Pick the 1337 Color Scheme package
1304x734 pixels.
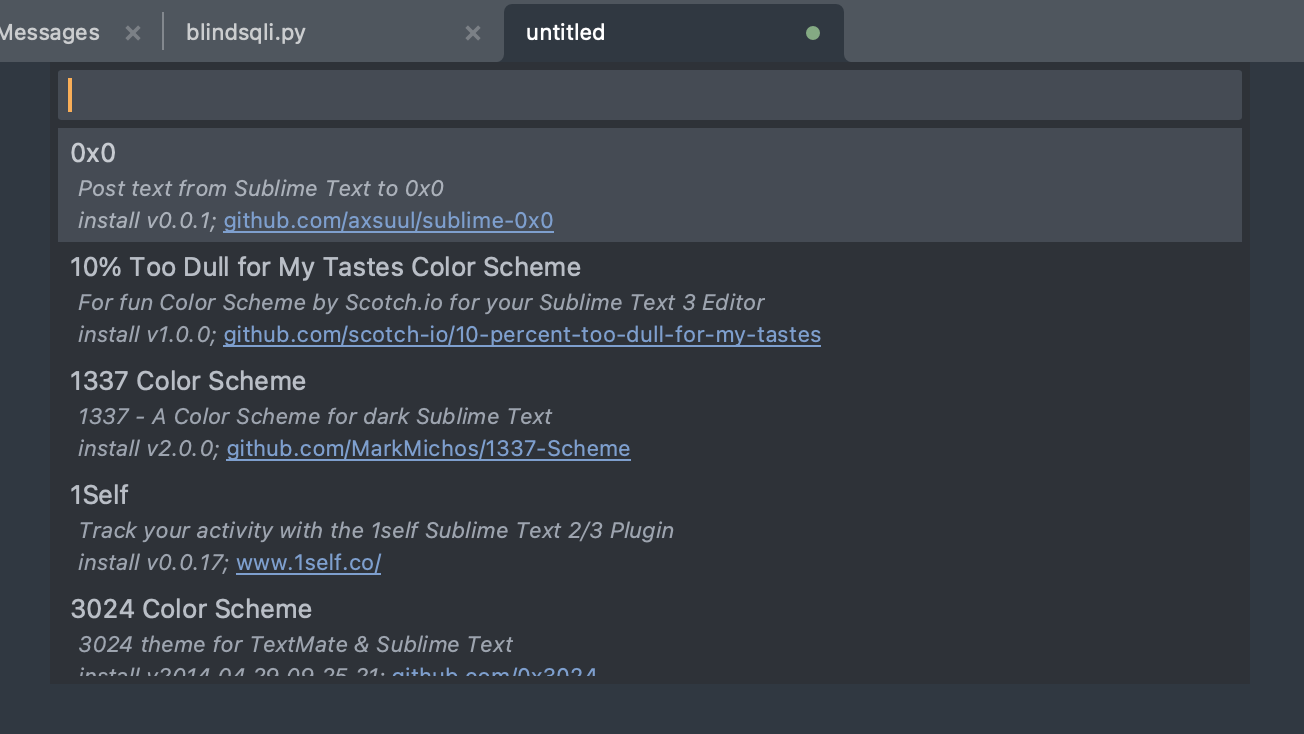pos(188,381)
